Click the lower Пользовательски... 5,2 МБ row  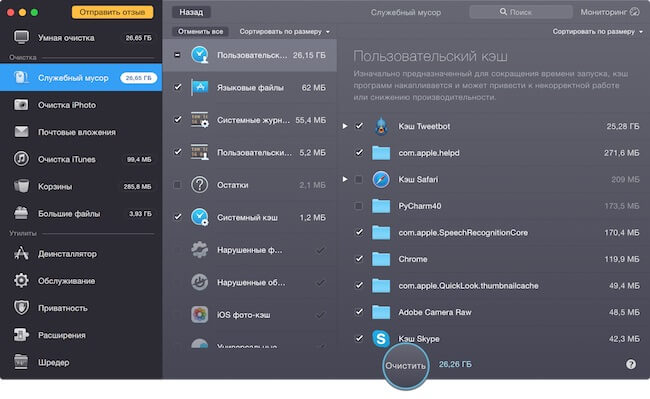pos(250,152)
